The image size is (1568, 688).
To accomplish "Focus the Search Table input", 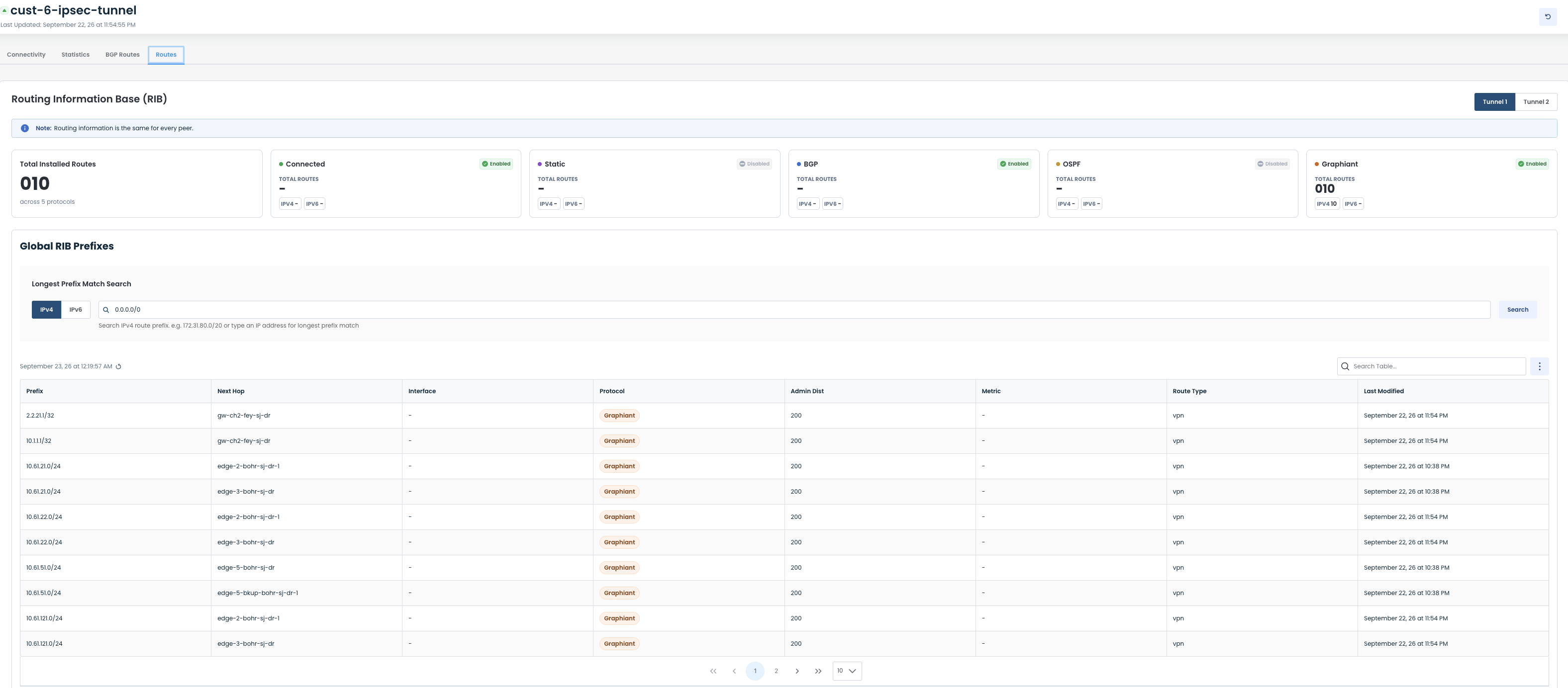I will tap(1431, 366).
